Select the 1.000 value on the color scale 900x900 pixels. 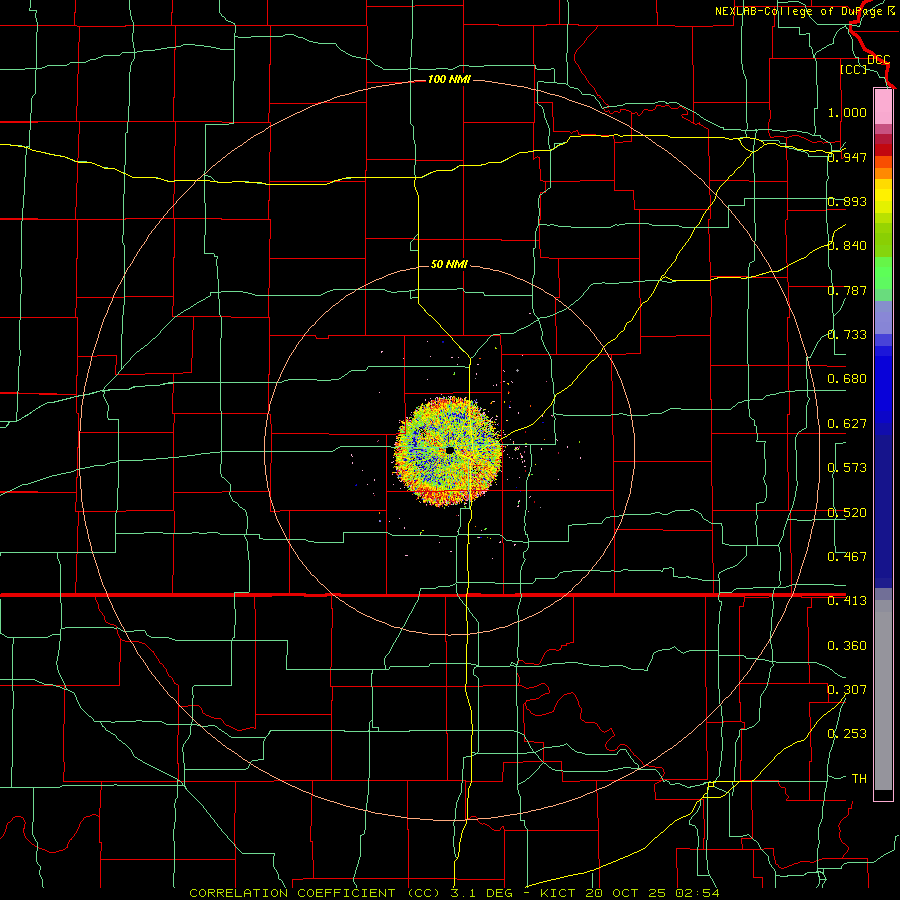(847, 112)
